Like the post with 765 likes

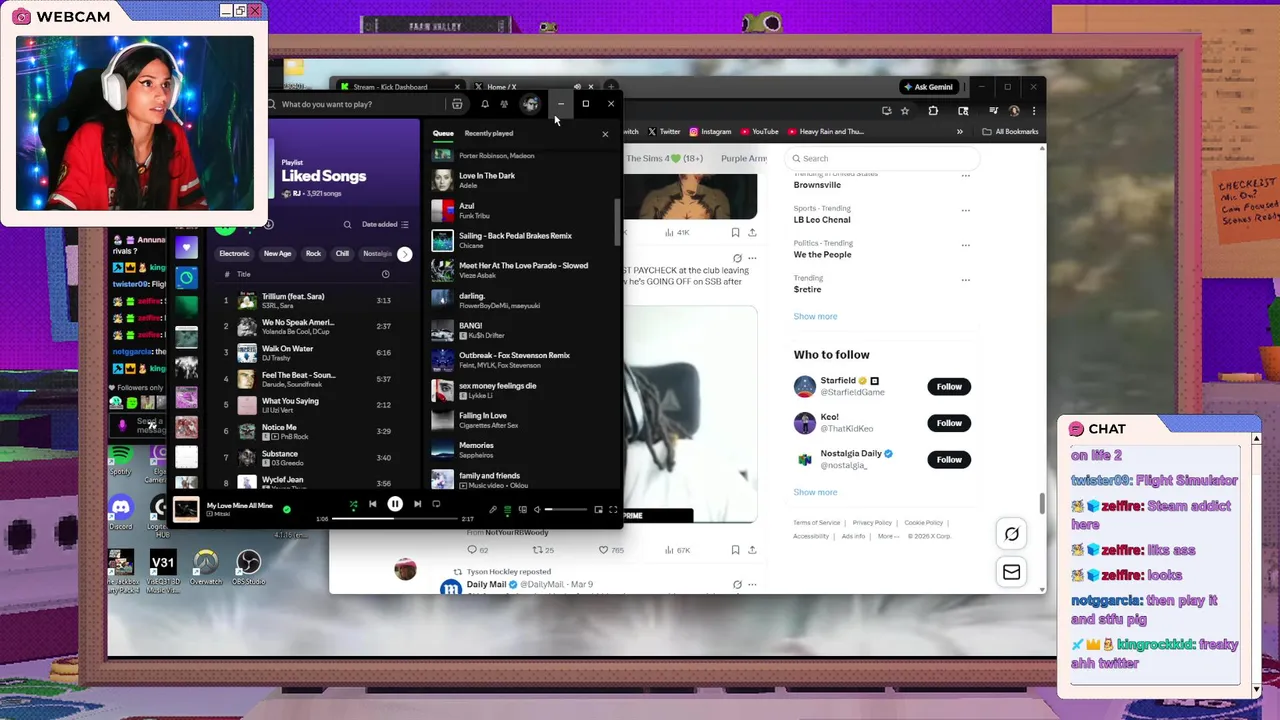[x=611, y=550]
